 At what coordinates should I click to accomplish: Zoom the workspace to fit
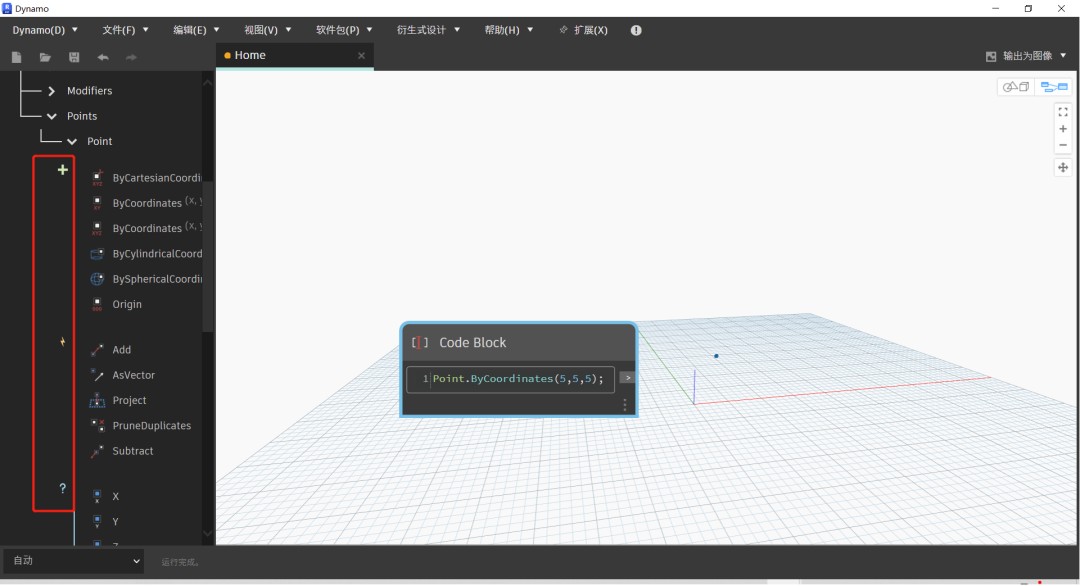(x=1063, y=112)
